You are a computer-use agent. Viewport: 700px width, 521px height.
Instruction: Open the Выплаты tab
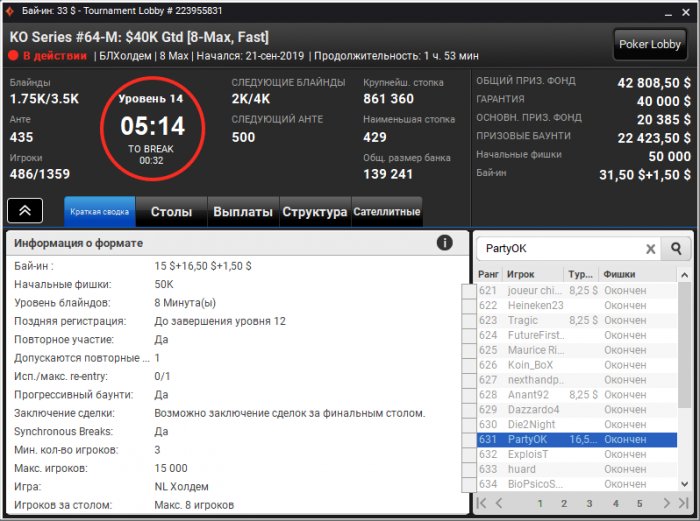[243, 212]
